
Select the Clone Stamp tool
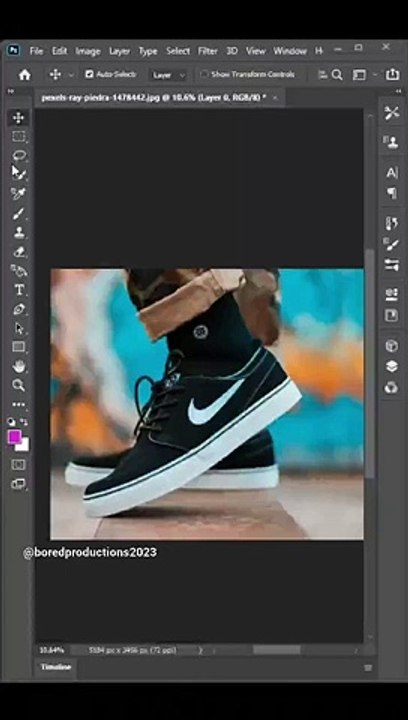pyautogui.click(x=18, y=232)
